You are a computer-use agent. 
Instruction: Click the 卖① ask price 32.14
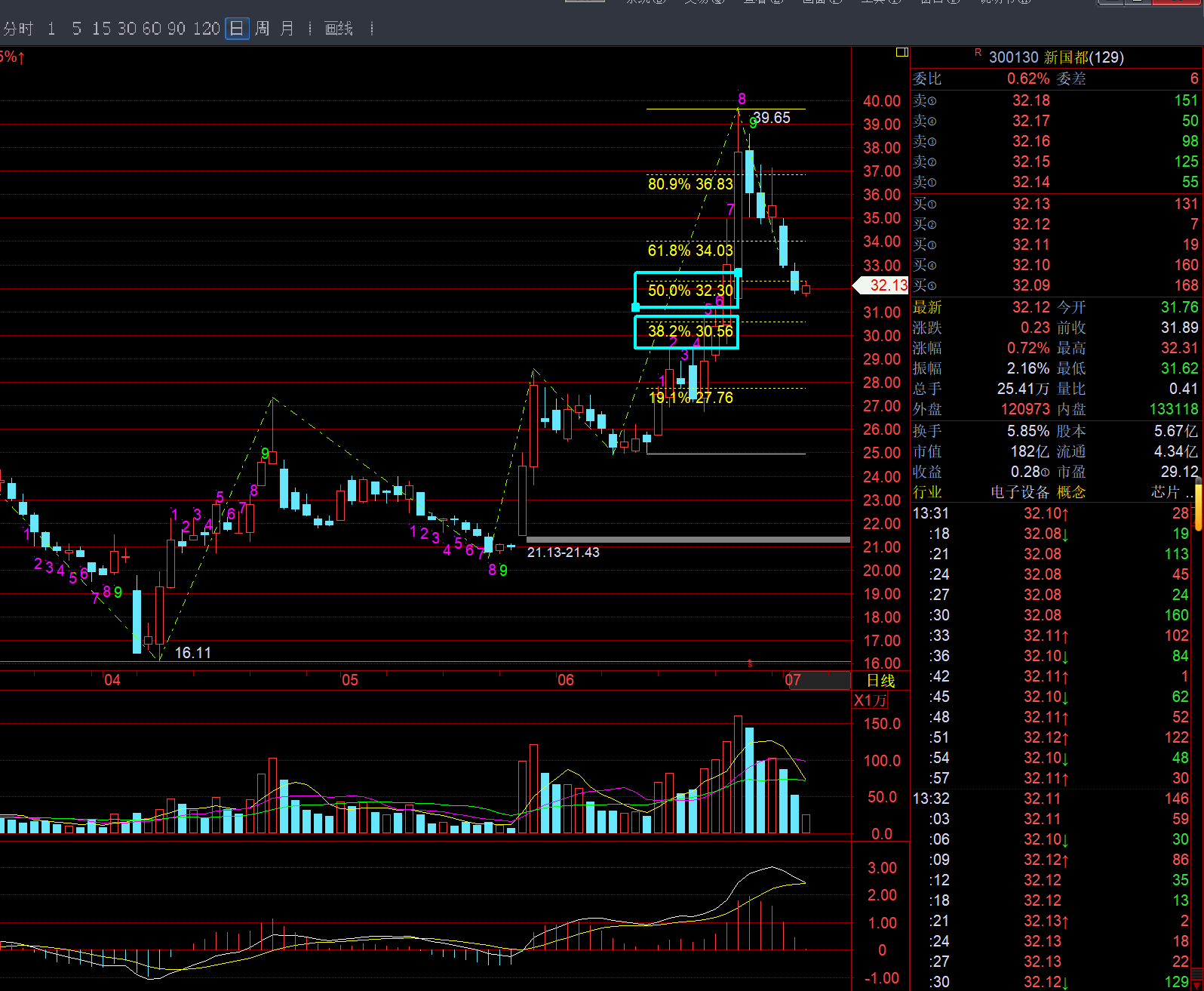pos(1031,182)
